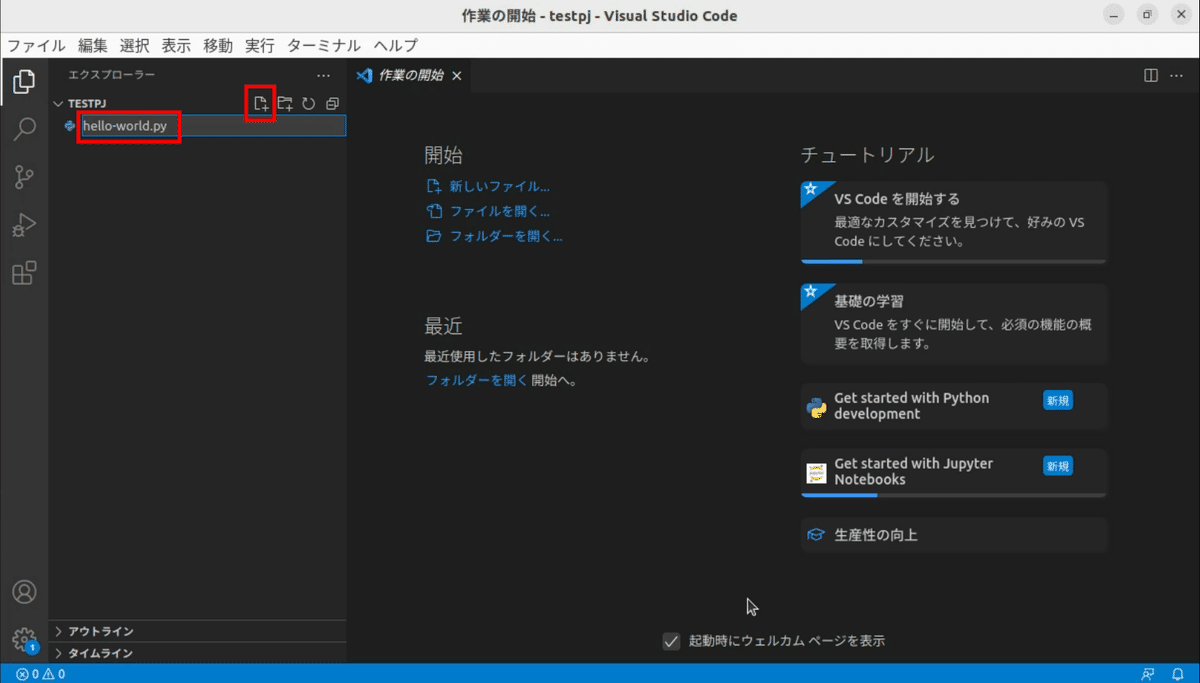The width and height of the screenshot is (1200, 683).
Task: Open the Extensions view in activity bar
Action: point(24,273)
